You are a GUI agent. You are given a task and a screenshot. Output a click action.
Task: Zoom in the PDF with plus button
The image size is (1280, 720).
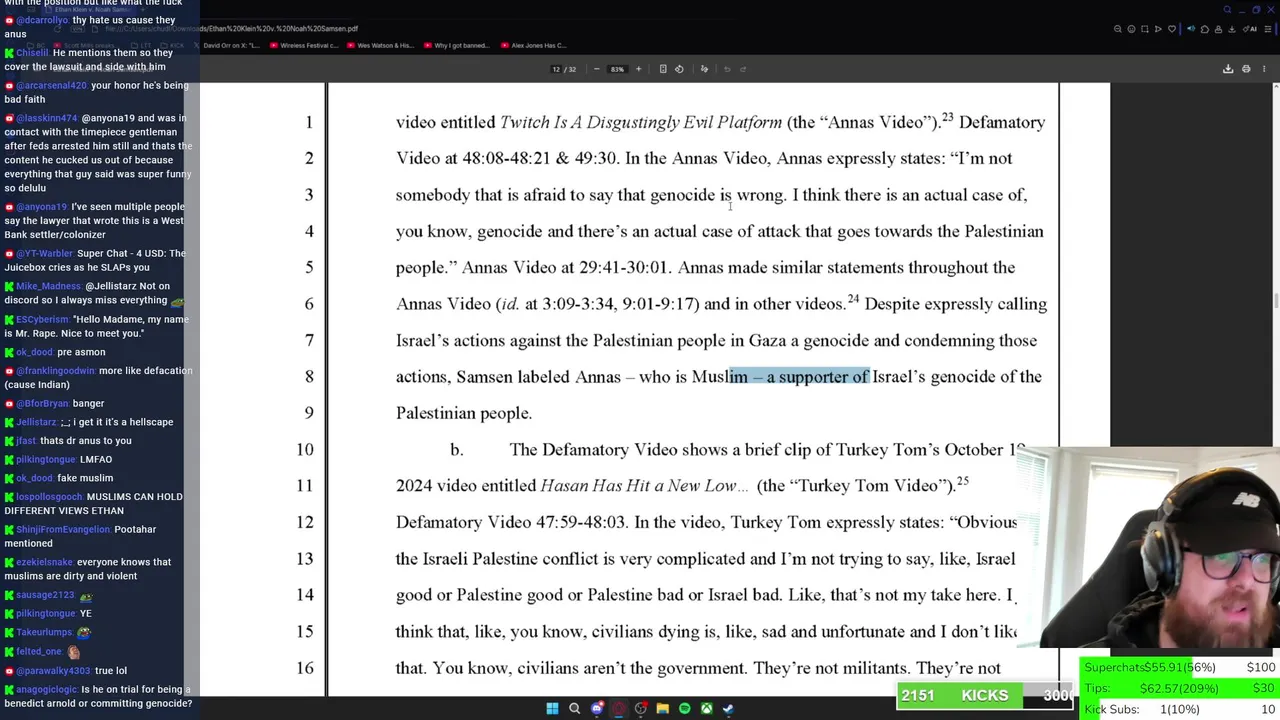[638, 69]
